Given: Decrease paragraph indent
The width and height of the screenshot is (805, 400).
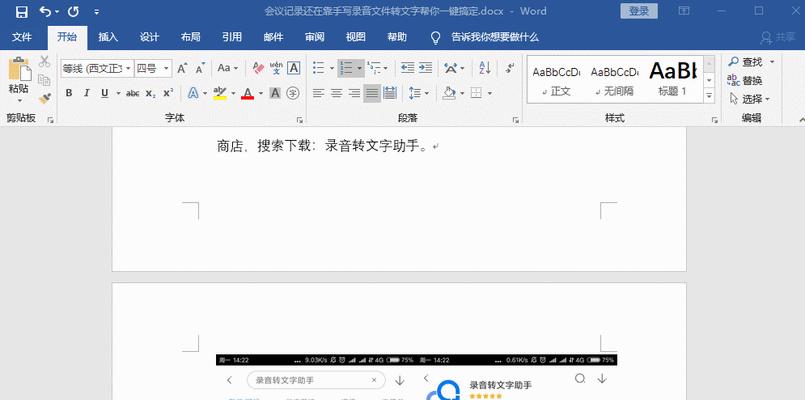Looking at the screenshot, I should click(x=408, y=68).
